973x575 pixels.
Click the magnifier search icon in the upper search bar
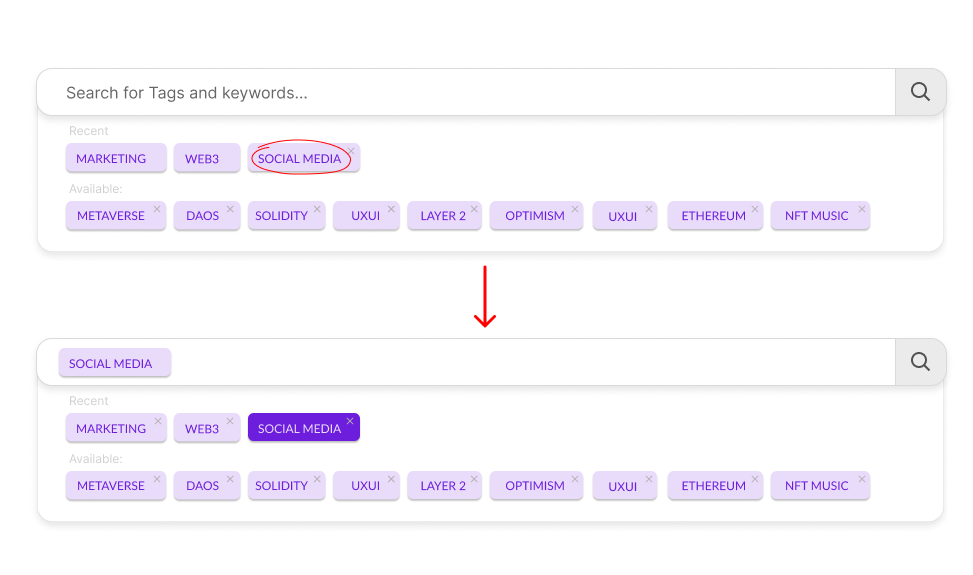920,92
